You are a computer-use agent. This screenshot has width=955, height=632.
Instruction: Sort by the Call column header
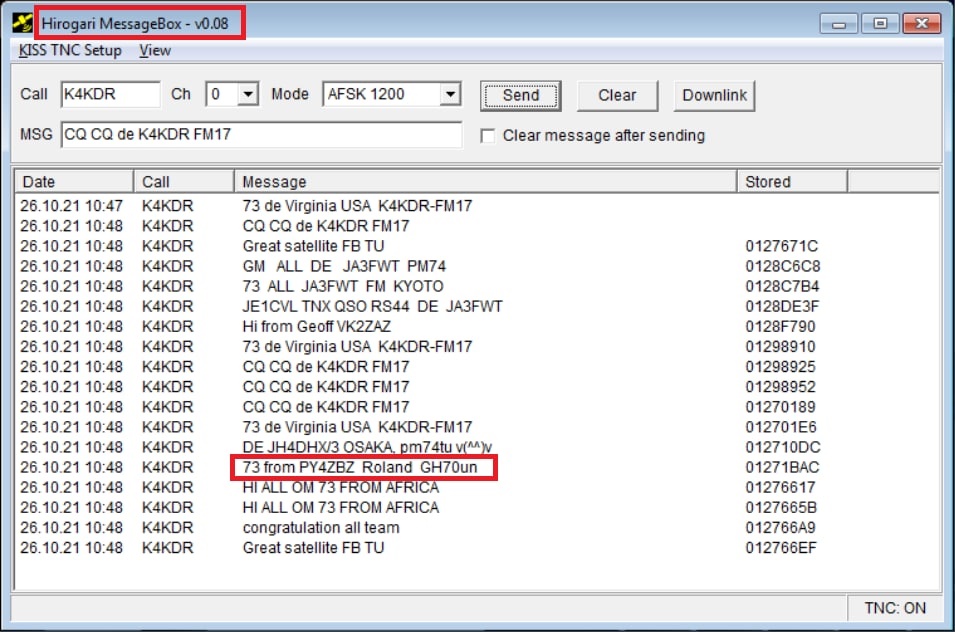(x=184, y=181)
